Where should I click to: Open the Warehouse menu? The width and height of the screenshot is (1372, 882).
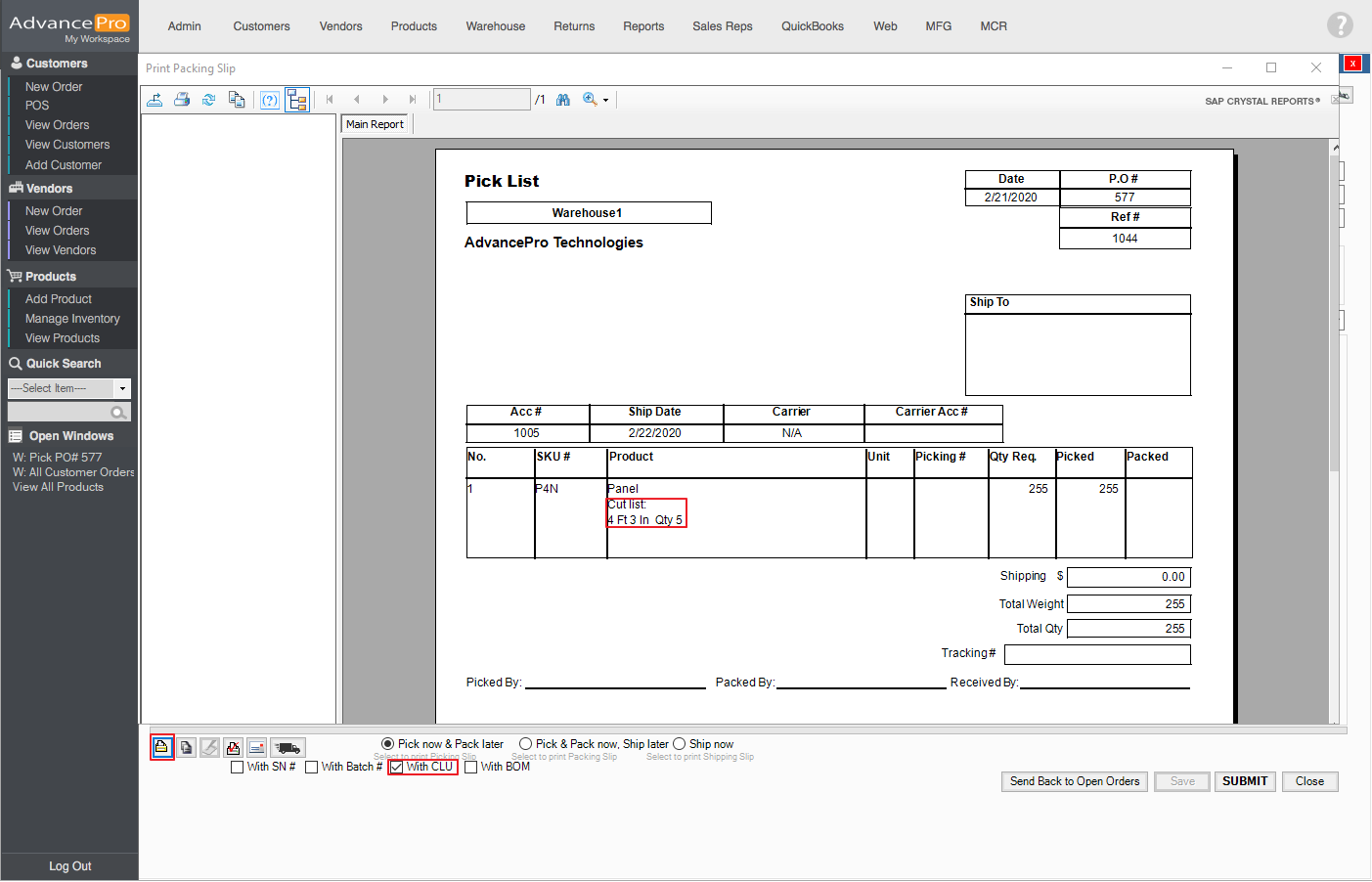tap(495, 26)
